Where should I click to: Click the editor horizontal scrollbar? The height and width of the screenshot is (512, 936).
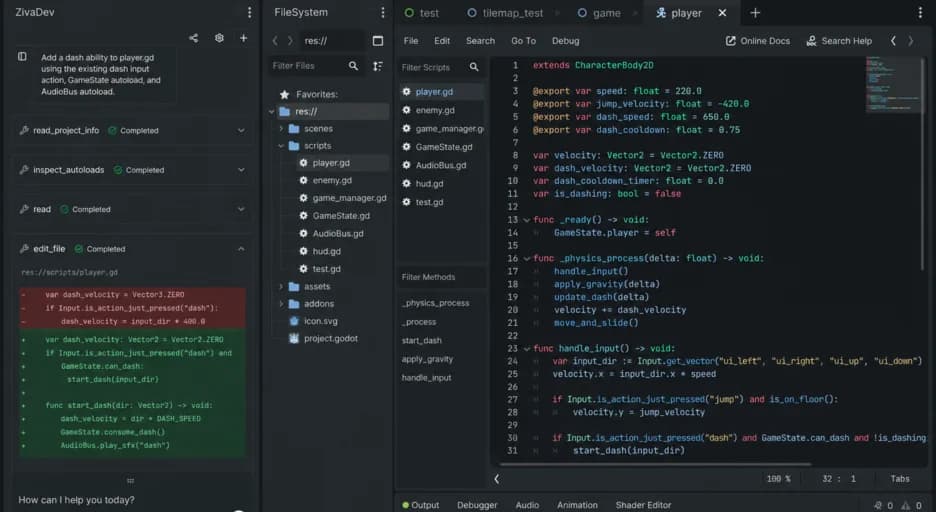[655, 464]
